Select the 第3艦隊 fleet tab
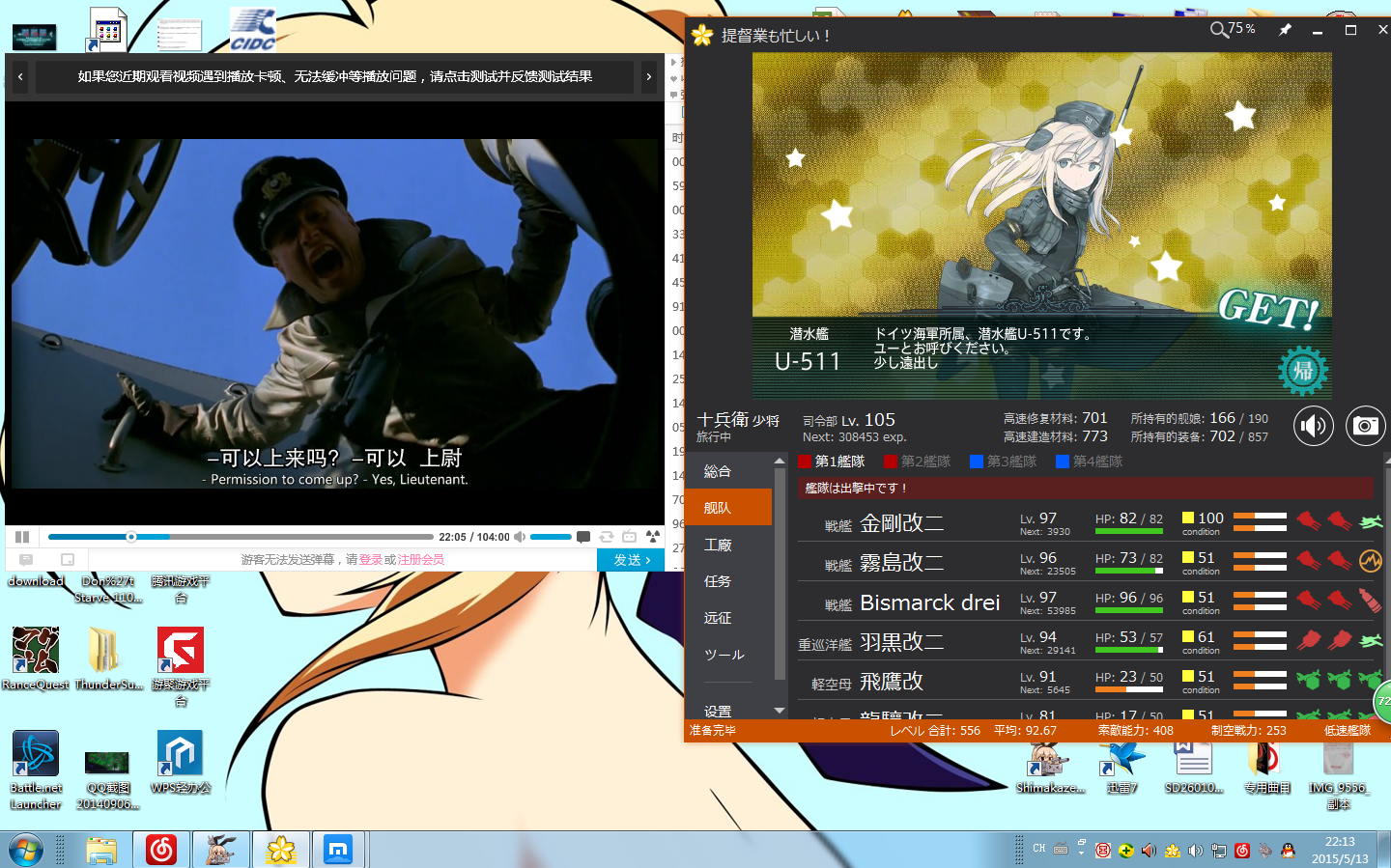This screenshot has width=1391, height=868. click(1004, 462)
